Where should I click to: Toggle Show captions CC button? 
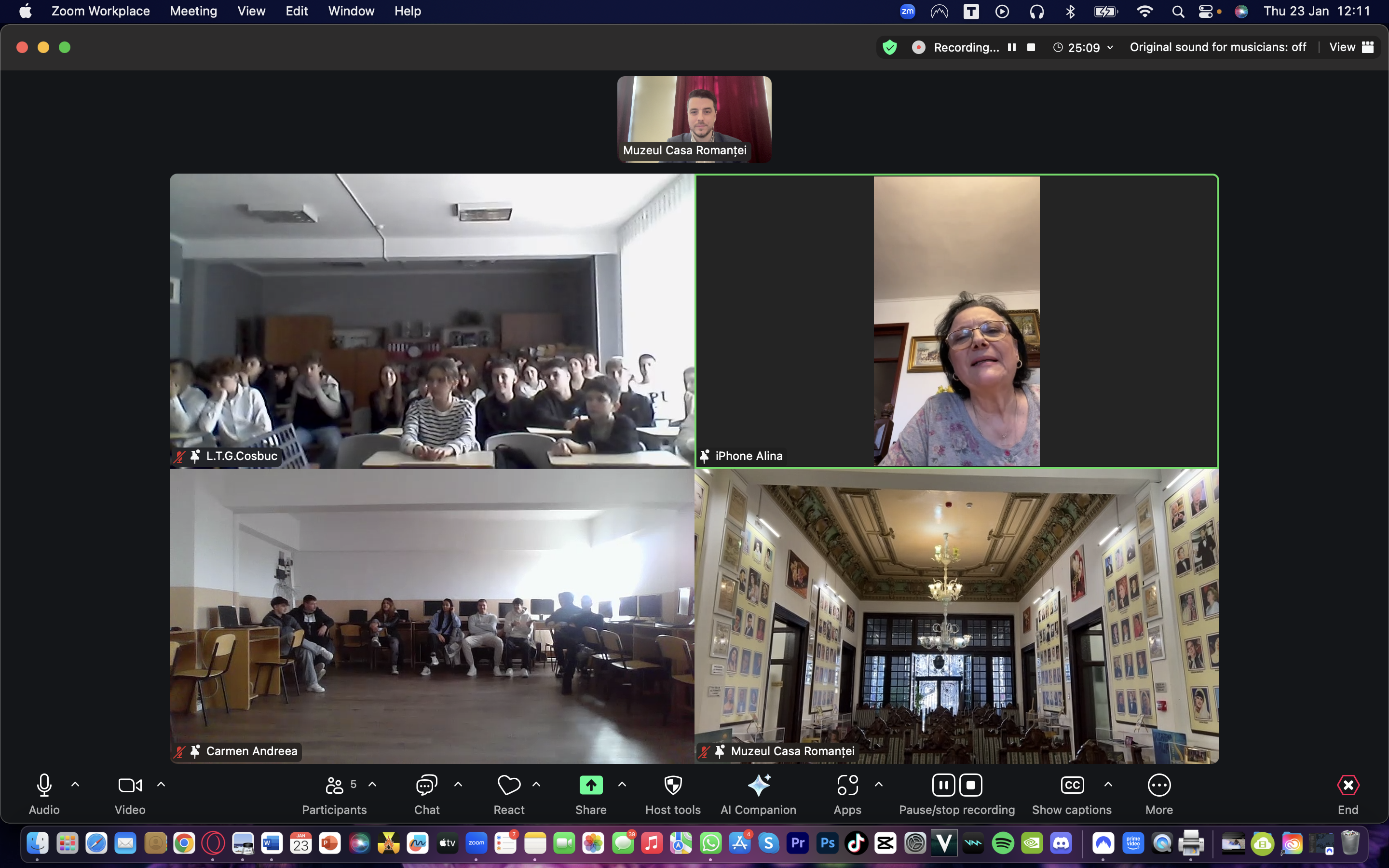[1072, 786]
